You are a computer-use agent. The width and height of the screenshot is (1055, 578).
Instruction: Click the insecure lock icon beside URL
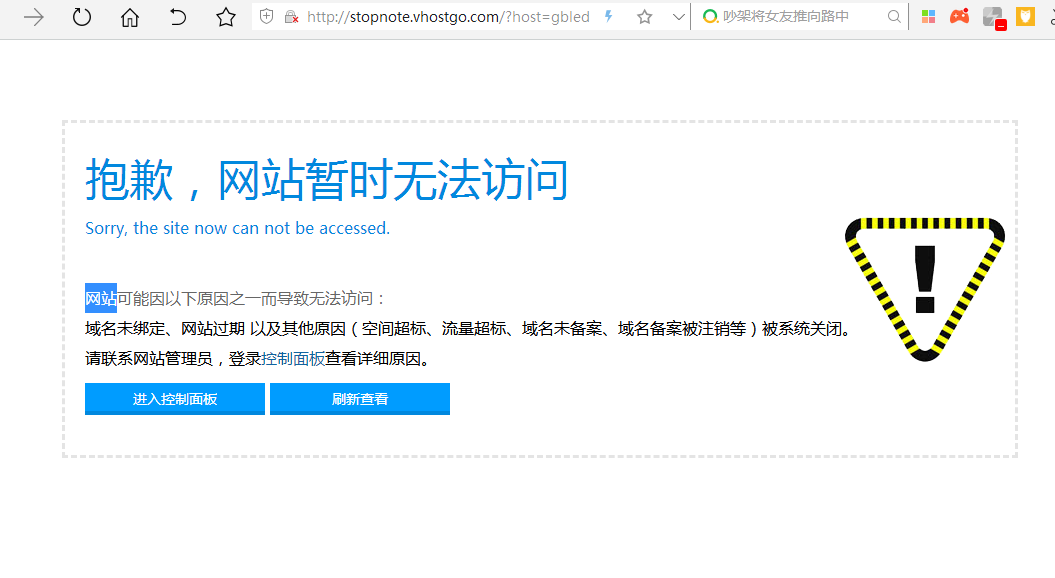tap(291, 17)
